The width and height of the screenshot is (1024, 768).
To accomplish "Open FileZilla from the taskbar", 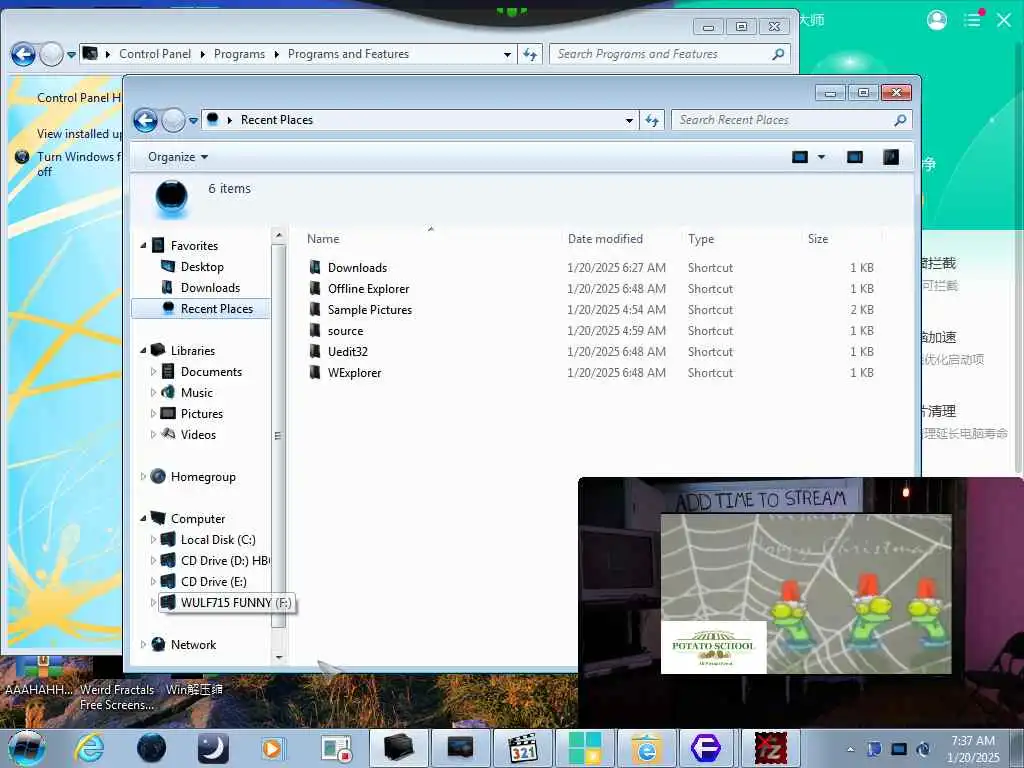I will click(x=771, y=748).
